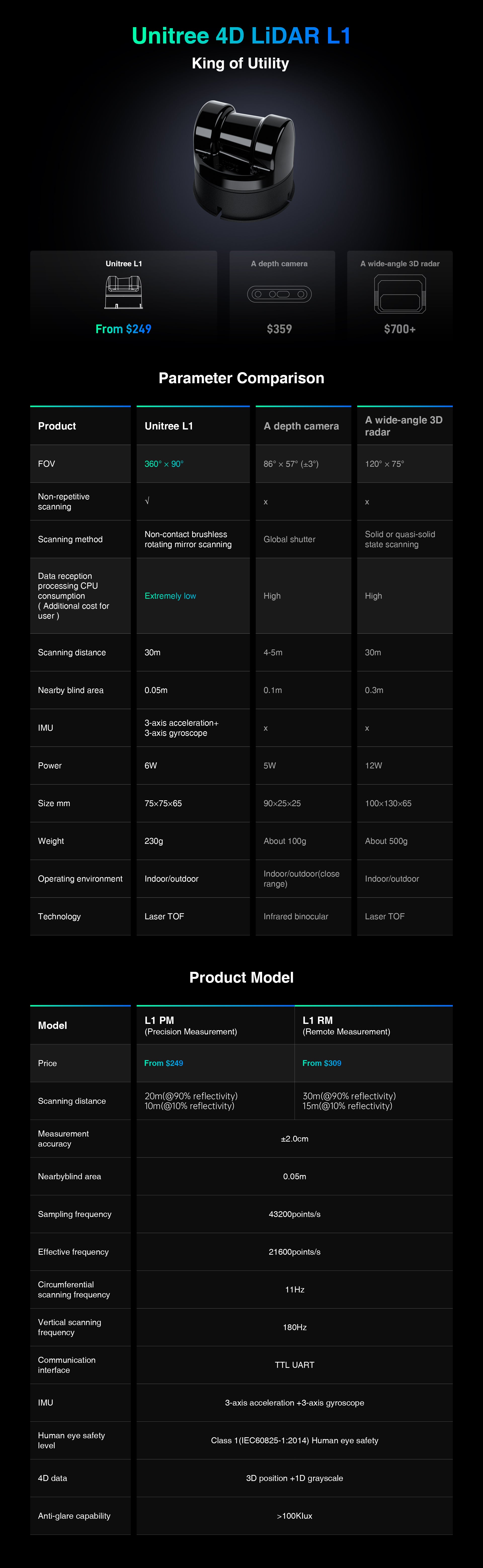Click the Unitree L1 outline icon
Screen dimensions: 483x1568
124,292
